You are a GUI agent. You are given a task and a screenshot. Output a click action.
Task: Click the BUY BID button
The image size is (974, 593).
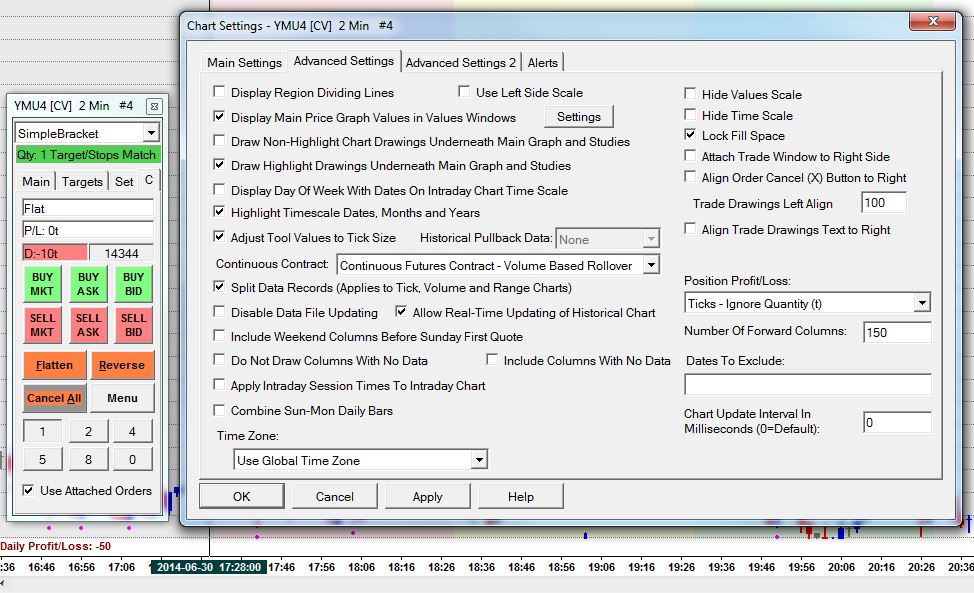[x=134, y=284]
